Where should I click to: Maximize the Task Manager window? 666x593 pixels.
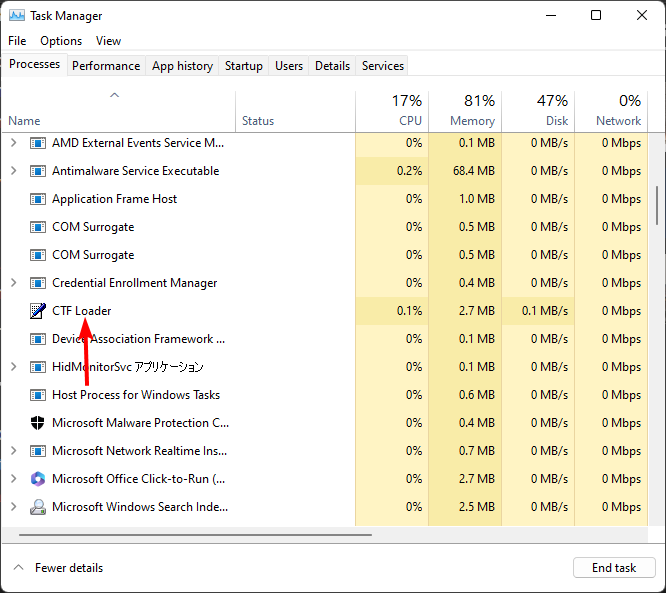coord(596,16)
